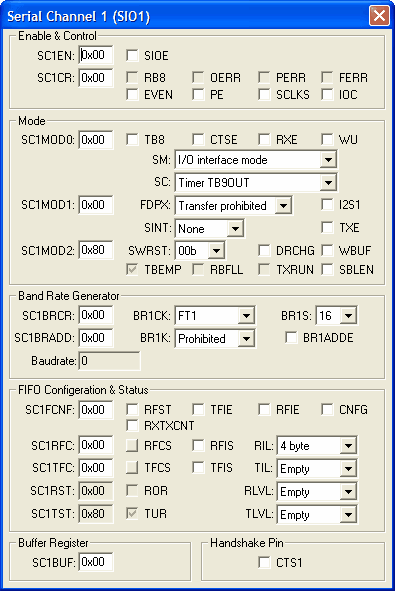Check the OERR flag
395x591 pixels.
pos(198,78)
